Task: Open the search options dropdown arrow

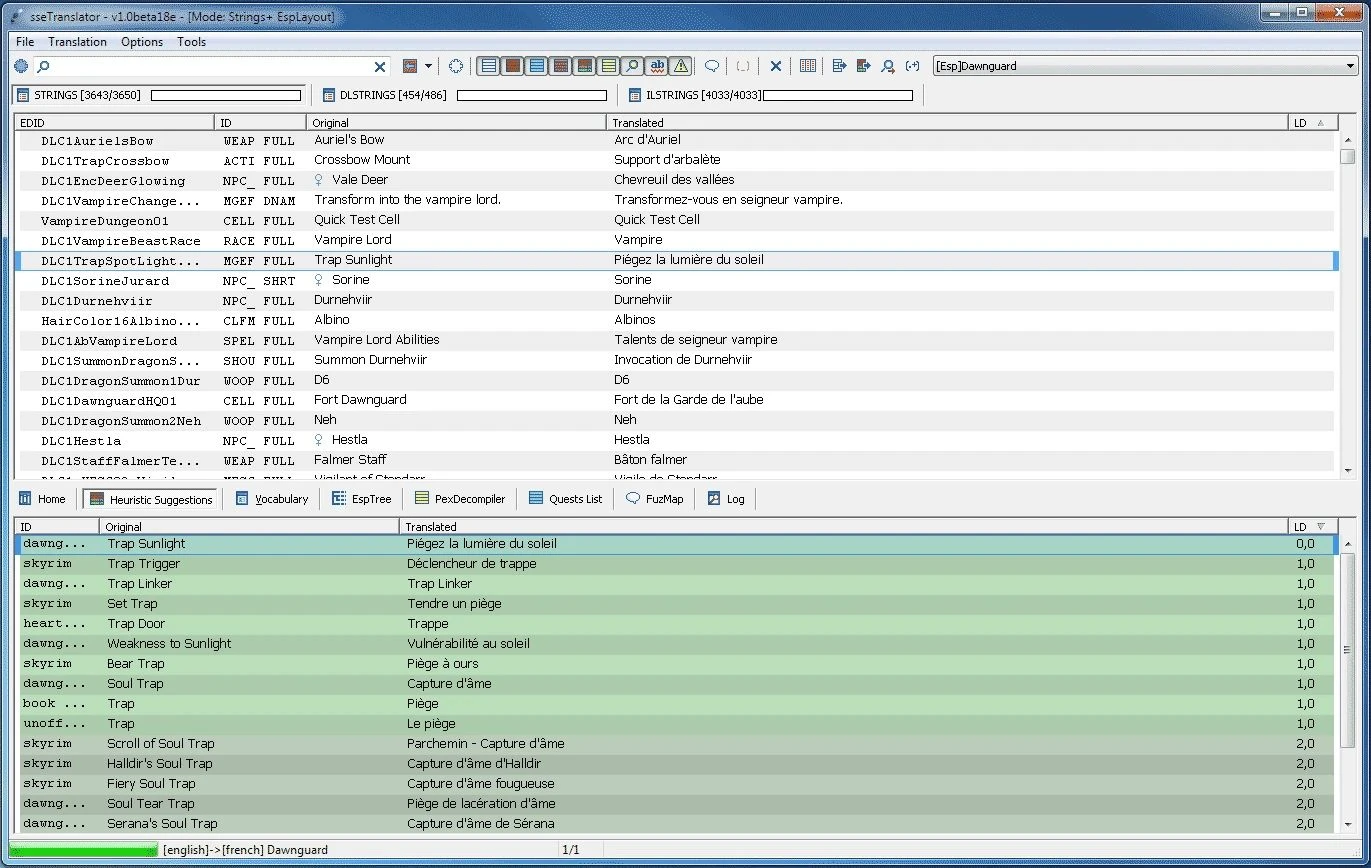Action: tap(429, 67)
